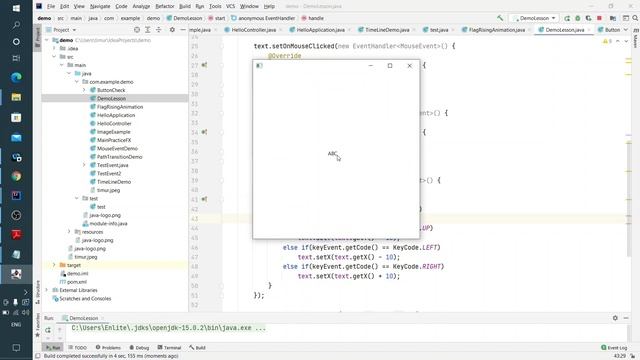
Task: Click the green Rerun icon in toolbar
Action: tap(567, 18)
